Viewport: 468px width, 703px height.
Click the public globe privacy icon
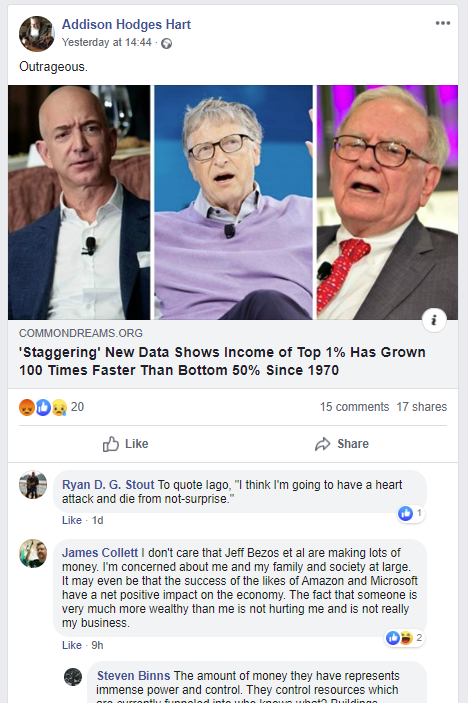coord(166,43)
